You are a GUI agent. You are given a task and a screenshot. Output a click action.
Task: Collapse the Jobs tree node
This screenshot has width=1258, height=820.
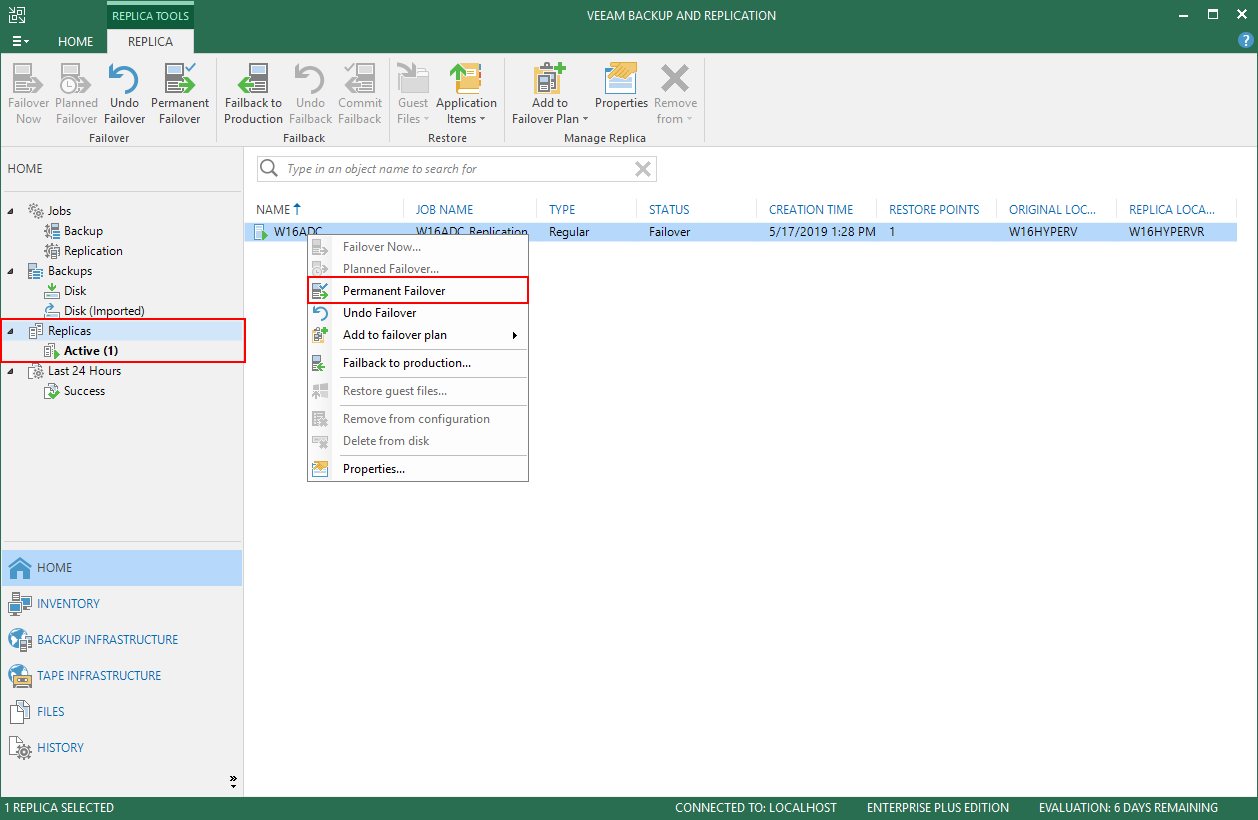point(12,211)
